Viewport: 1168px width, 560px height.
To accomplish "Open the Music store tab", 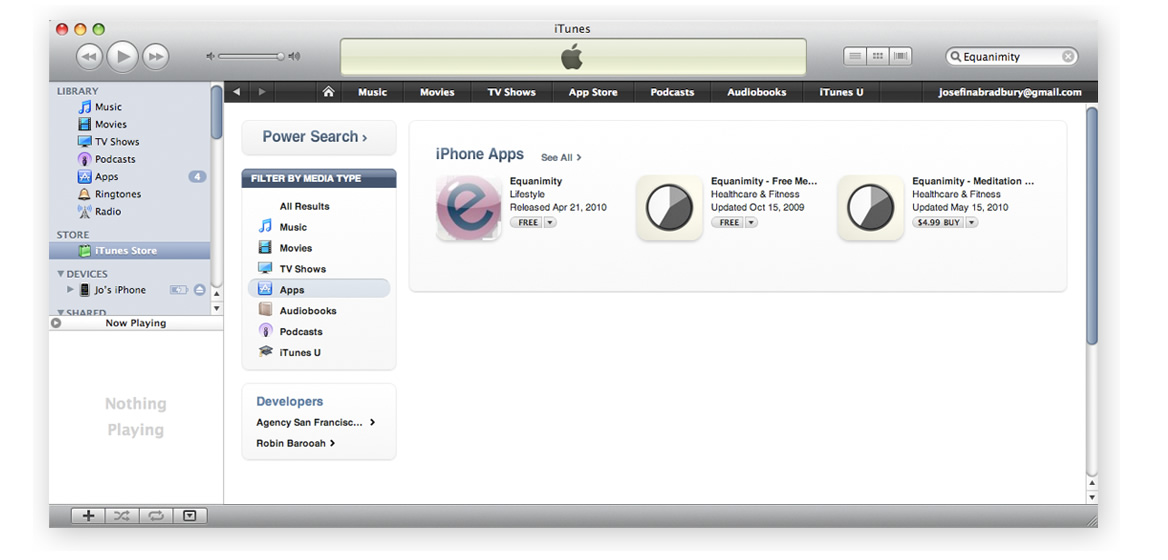I will pyautogui.click(x=372, y=92).
